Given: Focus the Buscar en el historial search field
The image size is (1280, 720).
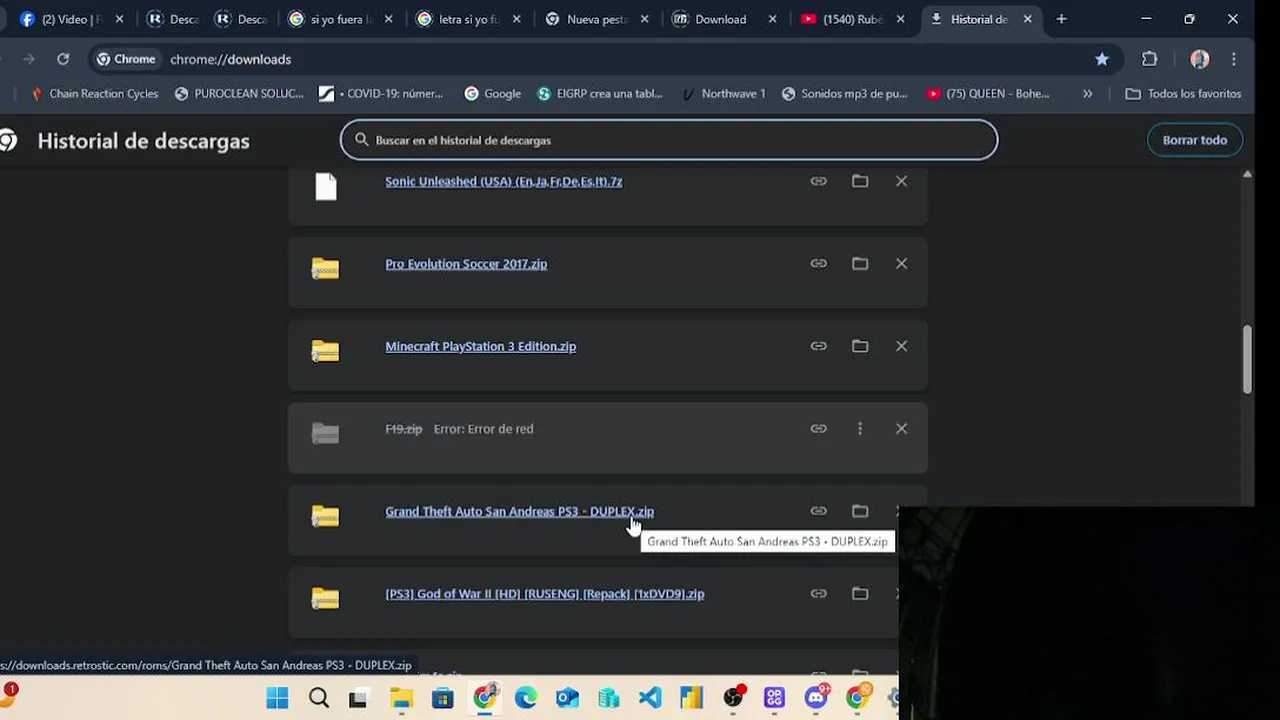Looking at the screenshot, I should click(669, 140).
